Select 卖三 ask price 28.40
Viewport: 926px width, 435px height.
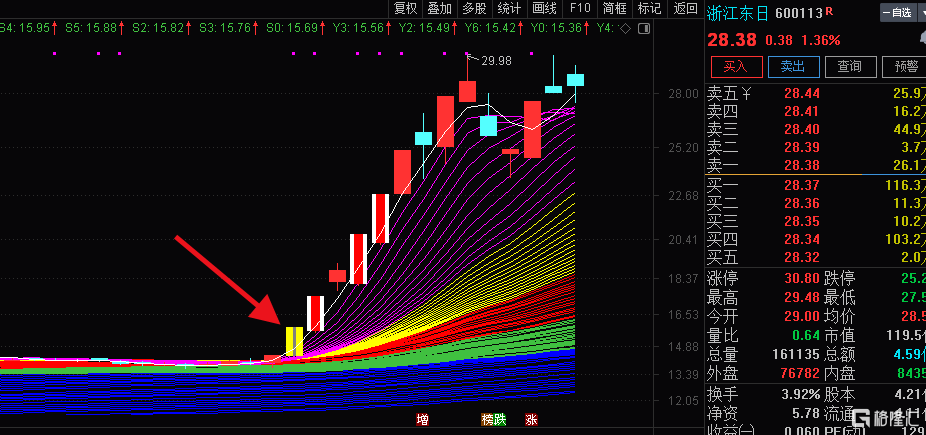[802, 129]
